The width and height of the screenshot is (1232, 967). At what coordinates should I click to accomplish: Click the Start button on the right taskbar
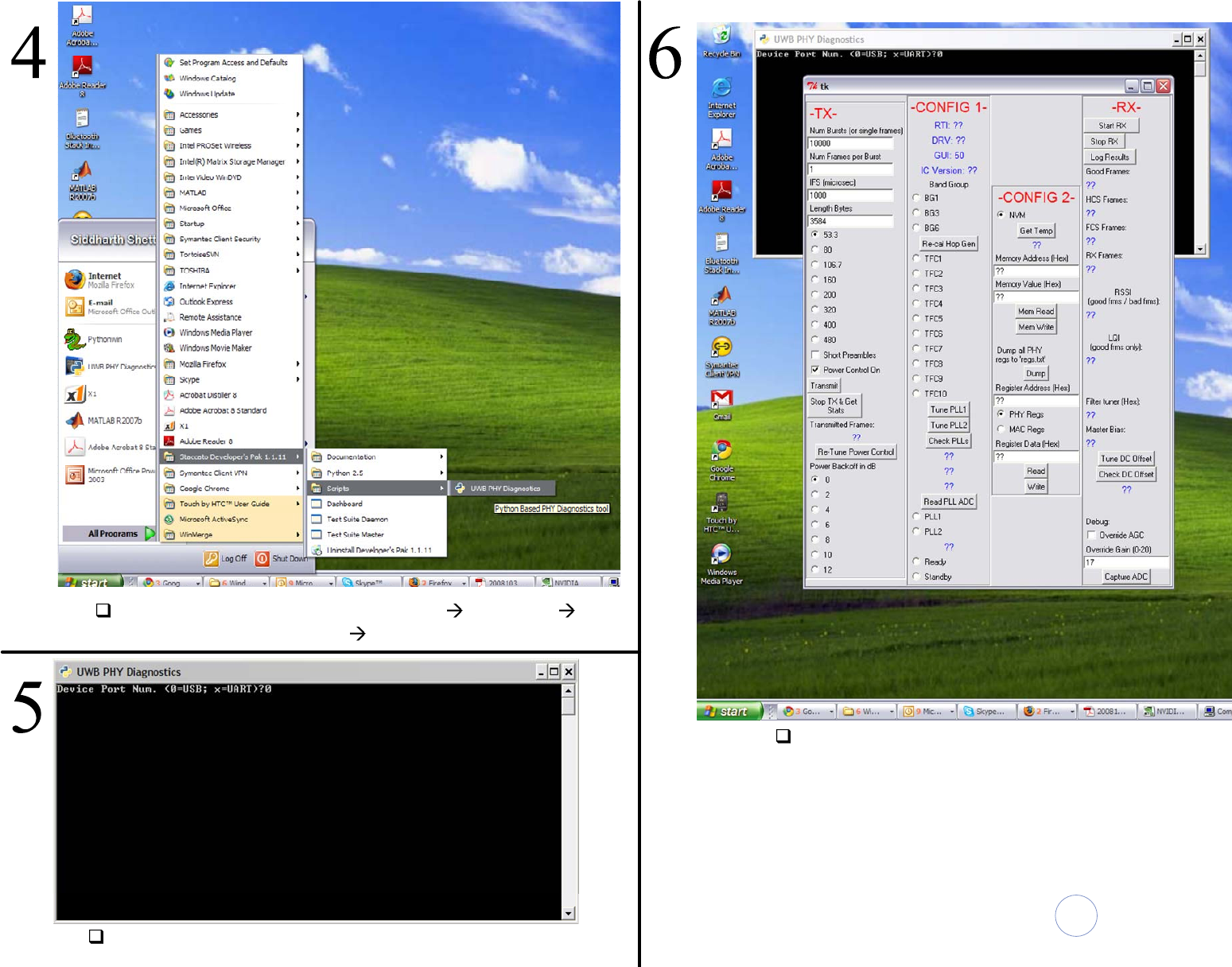click(729, 711)
